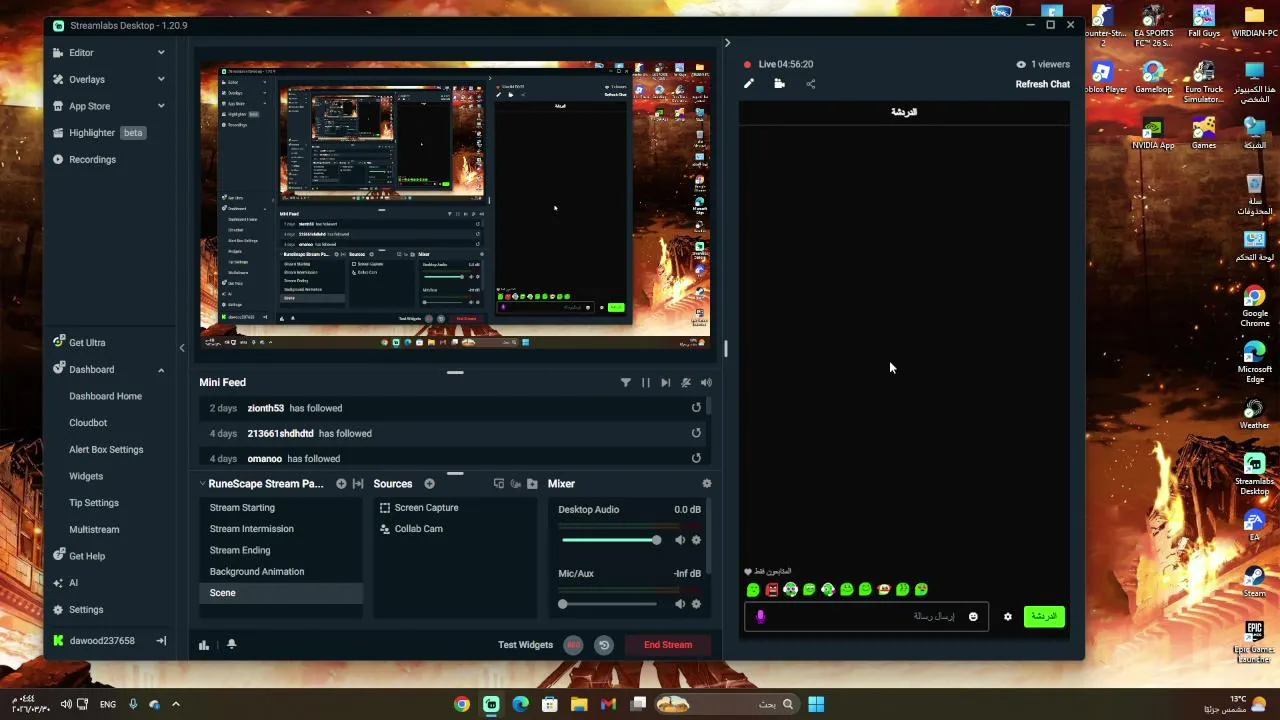
Task: Open Desktop Audio source settings gear
Action: coord(696,540)
